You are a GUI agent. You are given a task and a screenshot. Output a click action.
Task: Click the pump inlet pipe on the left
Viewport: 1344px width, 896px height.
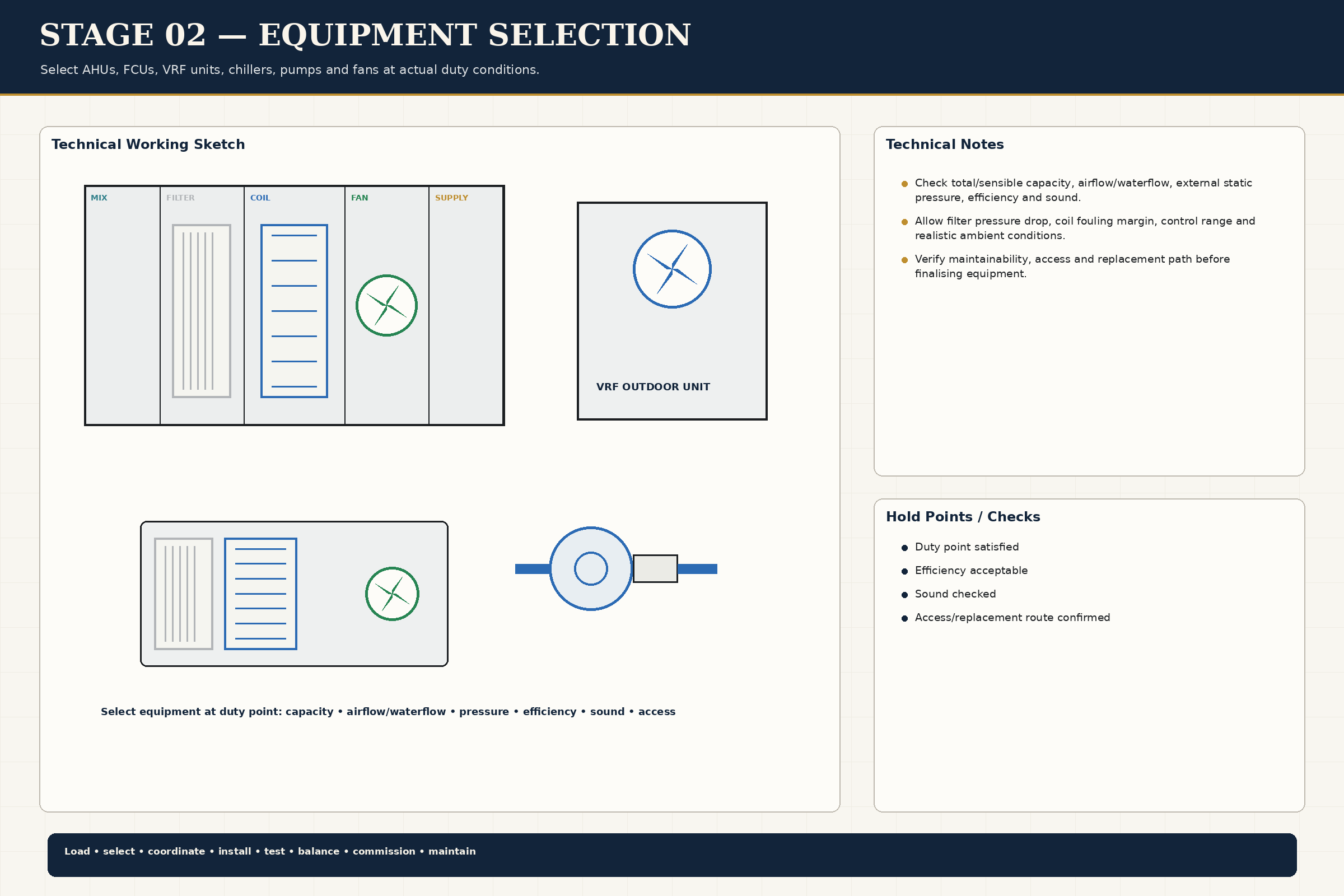point(532,568)
